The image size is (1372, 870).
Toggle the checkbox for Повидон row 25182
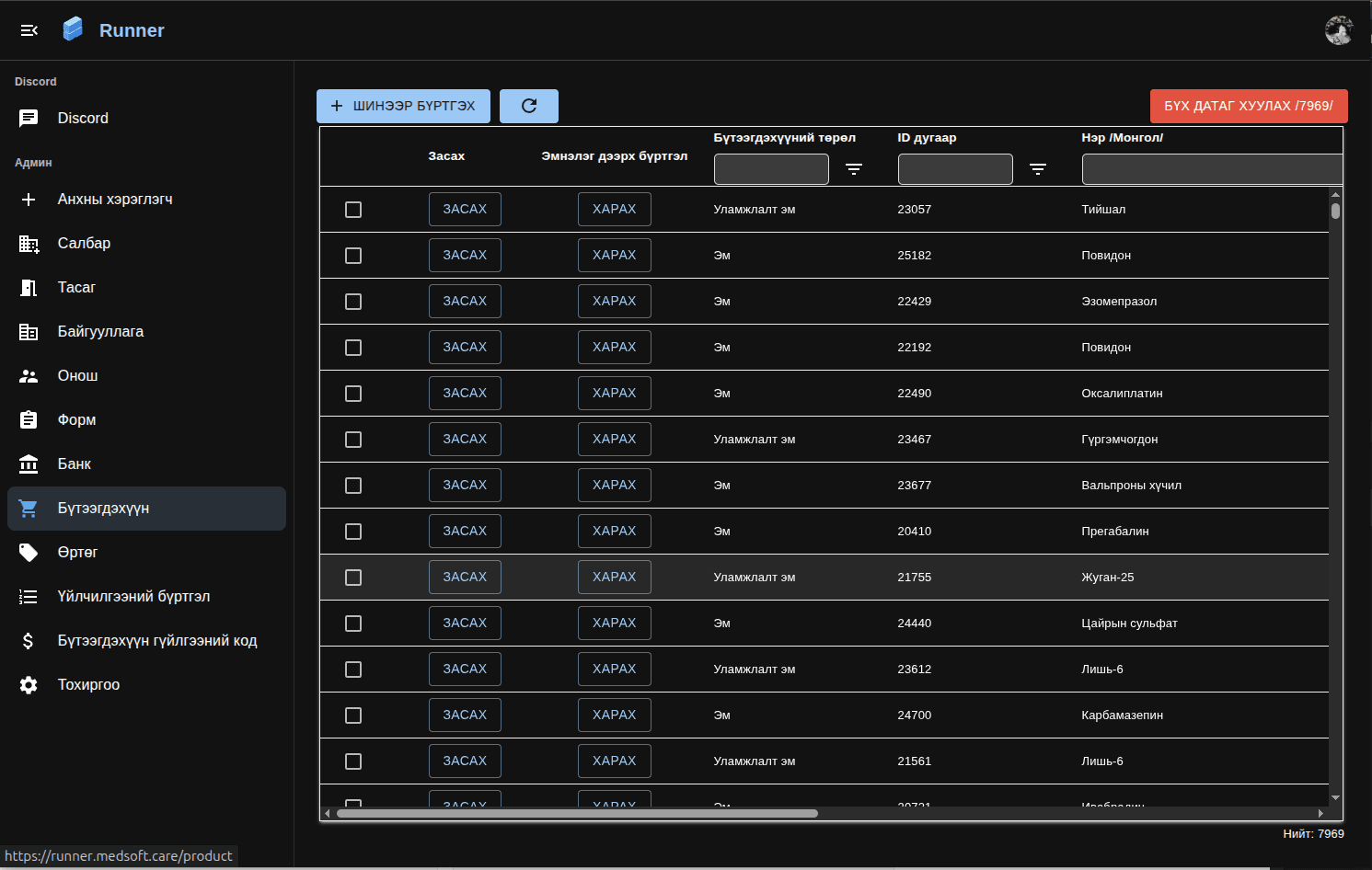tap(353, 255)
